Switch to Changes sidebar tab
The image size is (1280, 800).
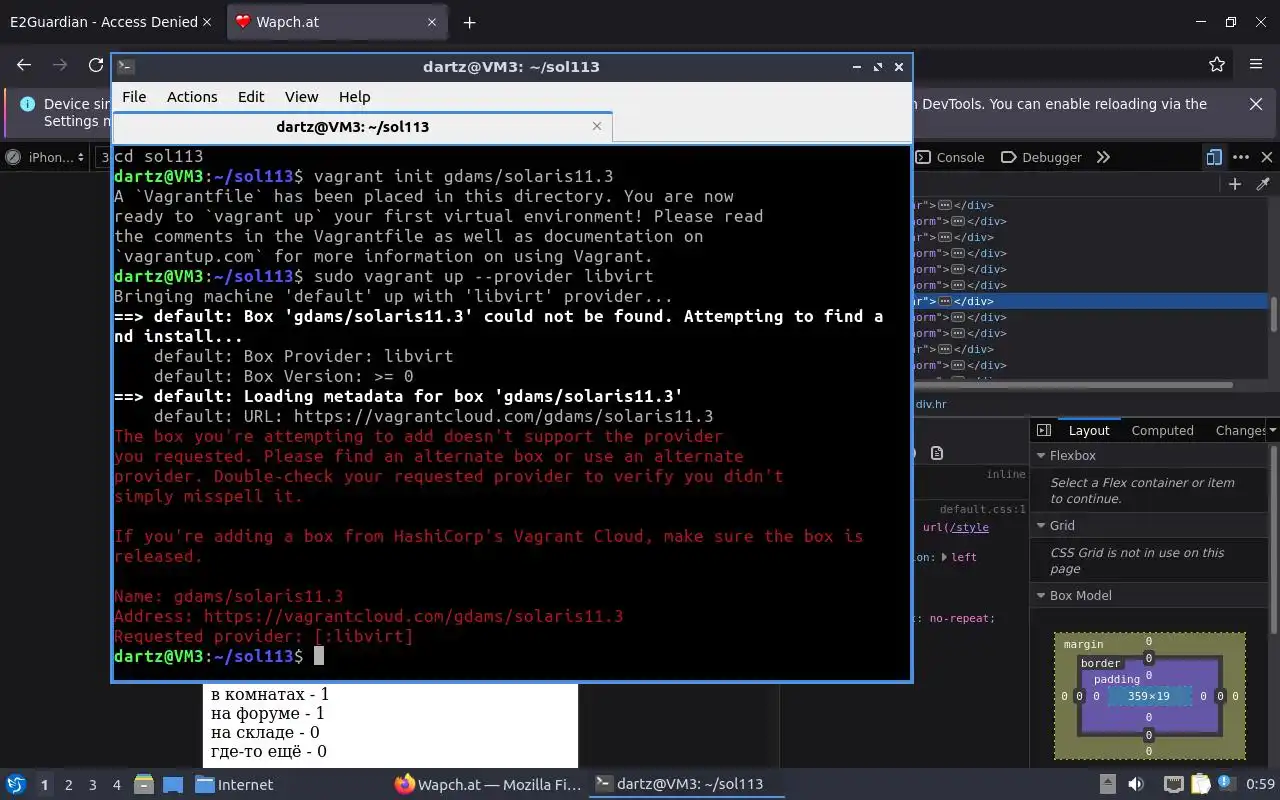pyautogui.click(x=1240, y=430)
